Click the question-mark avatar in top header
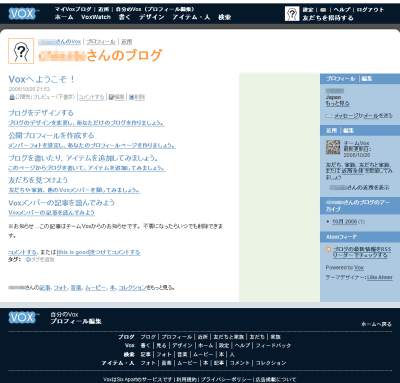The height and width of the screenshot is (383, 400). [292, 14]
